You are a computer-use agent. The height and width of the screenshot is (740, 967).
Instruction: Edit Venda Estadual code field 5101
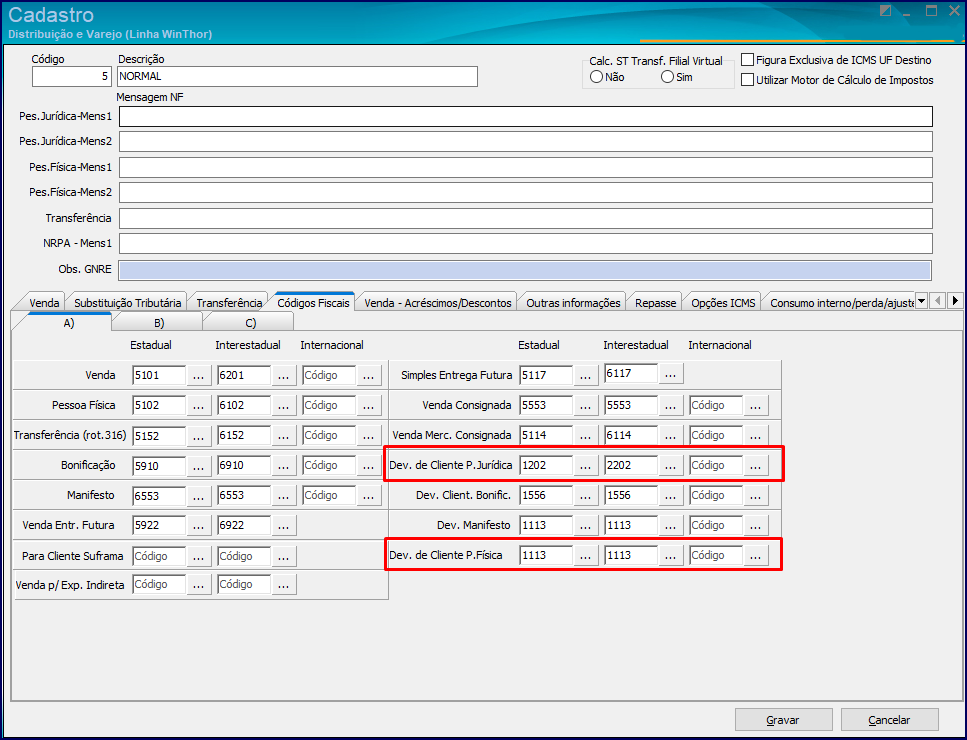click(x=158, y=376)
